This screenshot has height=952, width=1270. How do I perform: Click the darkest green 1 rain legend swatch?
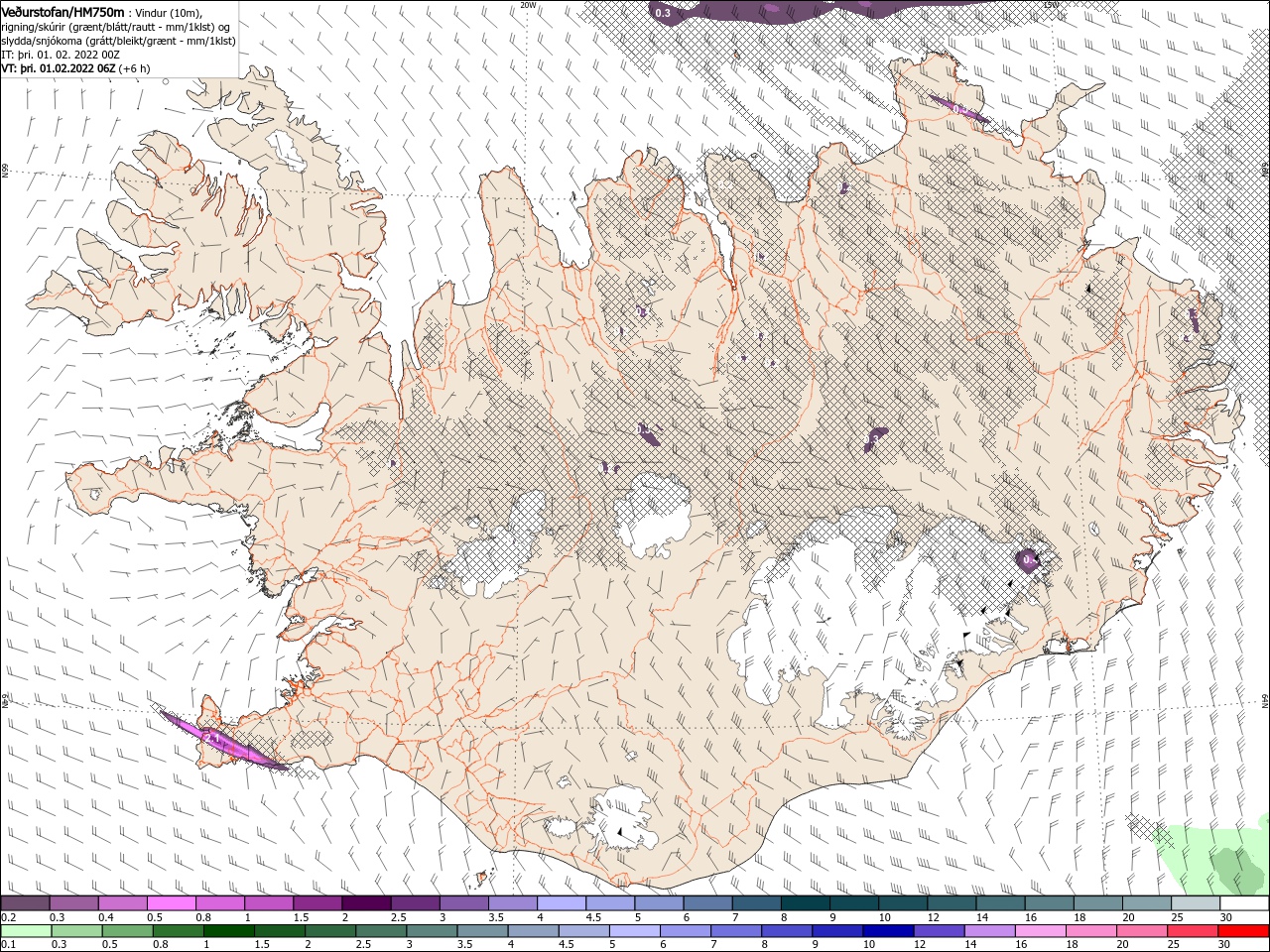pyautogui.click(x=228, y=931)
